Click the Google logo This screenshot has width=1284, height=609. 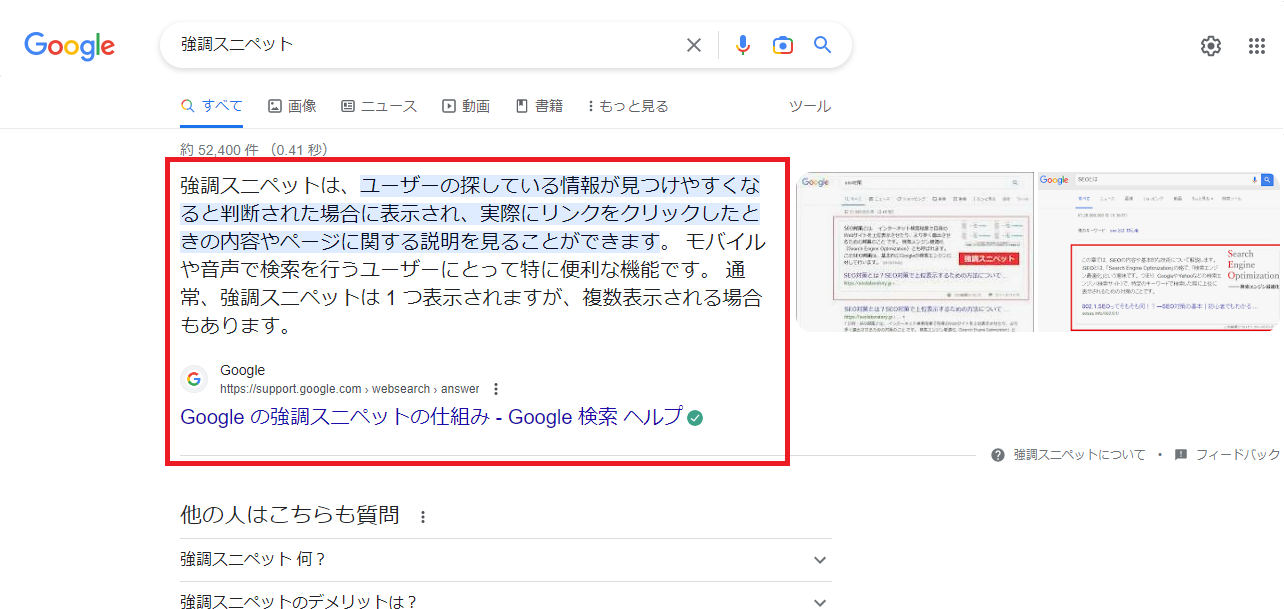(x=69, y=46)
